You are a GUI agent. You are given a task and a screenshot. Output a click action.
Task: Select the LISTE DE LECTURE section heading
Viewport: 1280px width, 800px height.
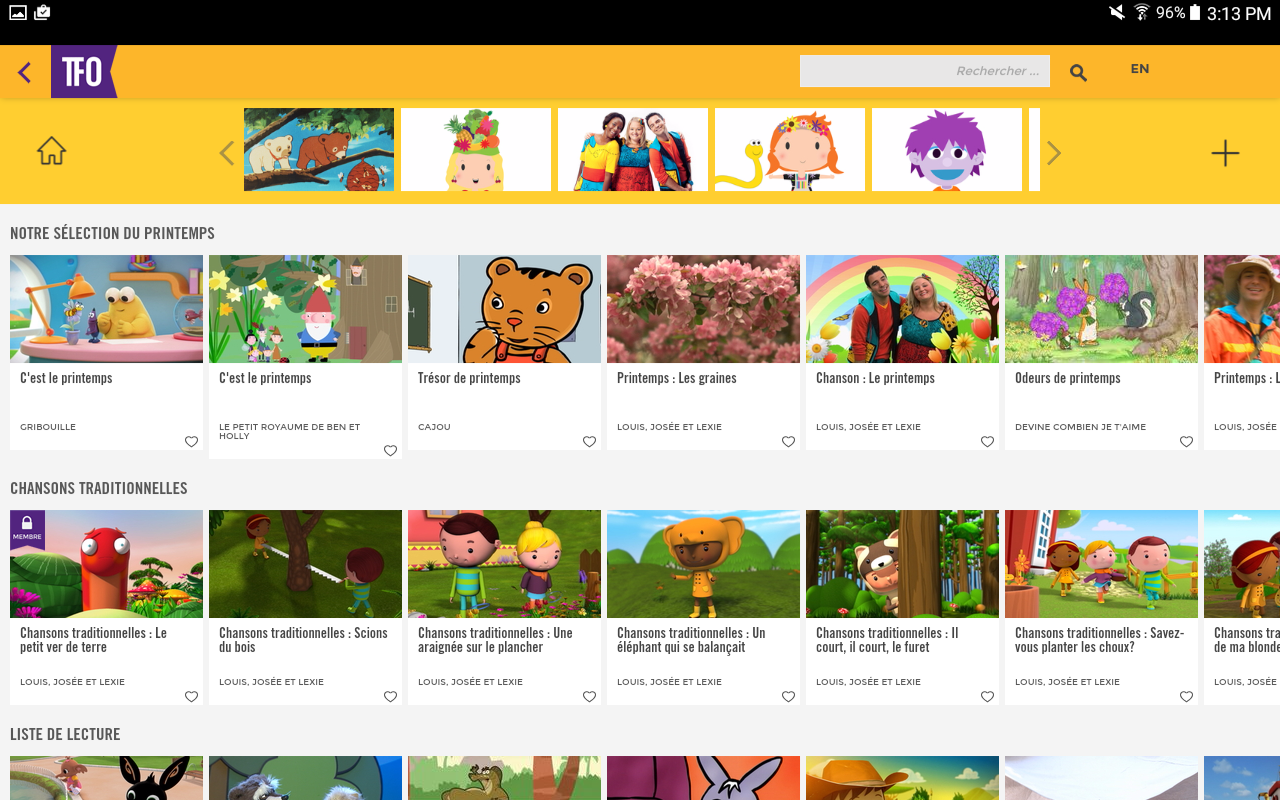click(65, 734)
